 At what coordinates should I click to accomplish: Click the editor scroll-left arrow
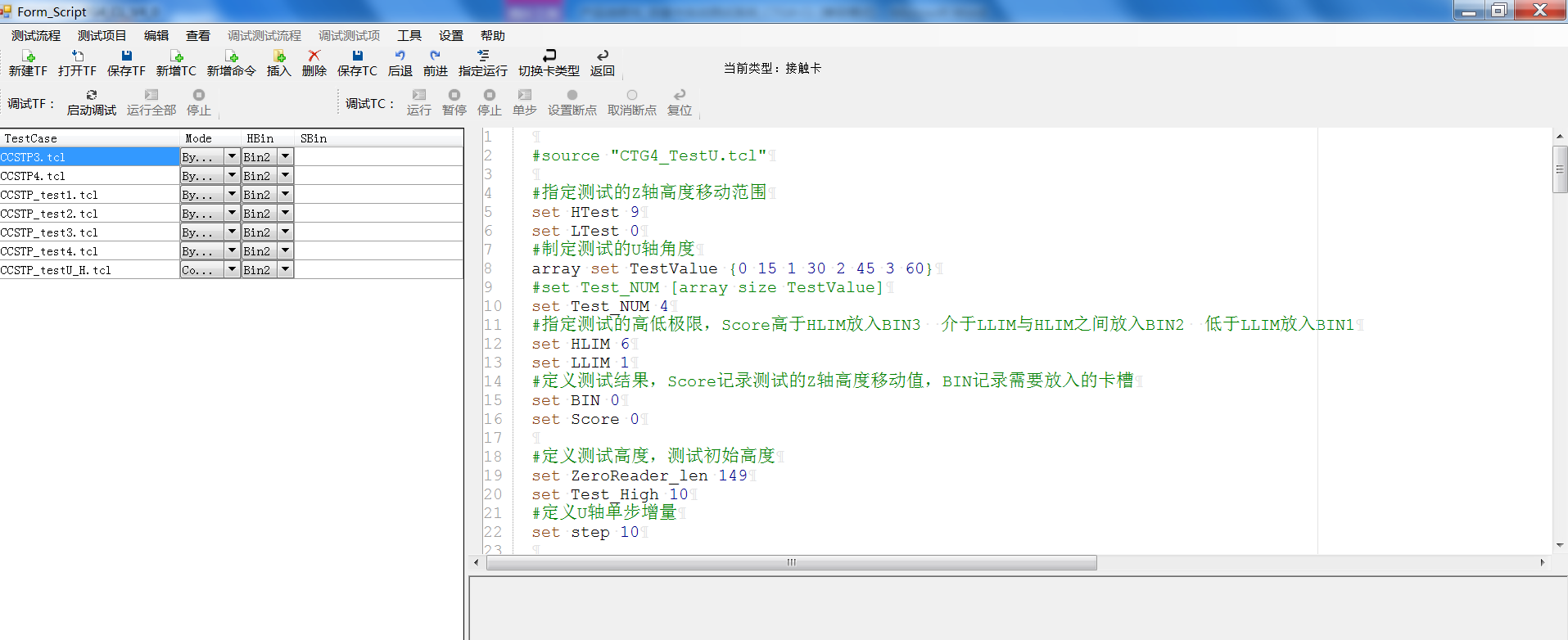tap(477, 562)
